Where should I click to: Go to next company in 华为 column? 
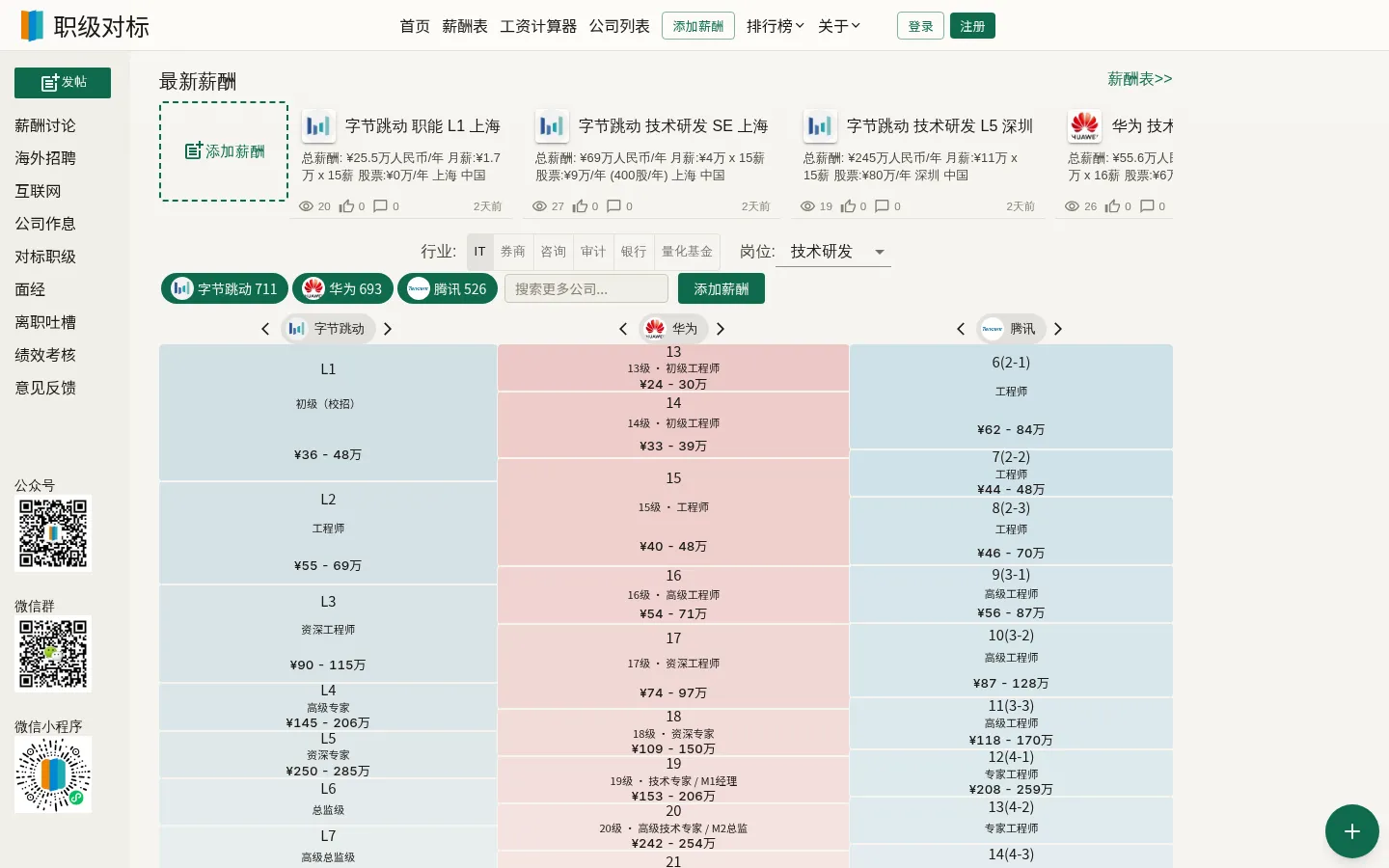(721, 329)
